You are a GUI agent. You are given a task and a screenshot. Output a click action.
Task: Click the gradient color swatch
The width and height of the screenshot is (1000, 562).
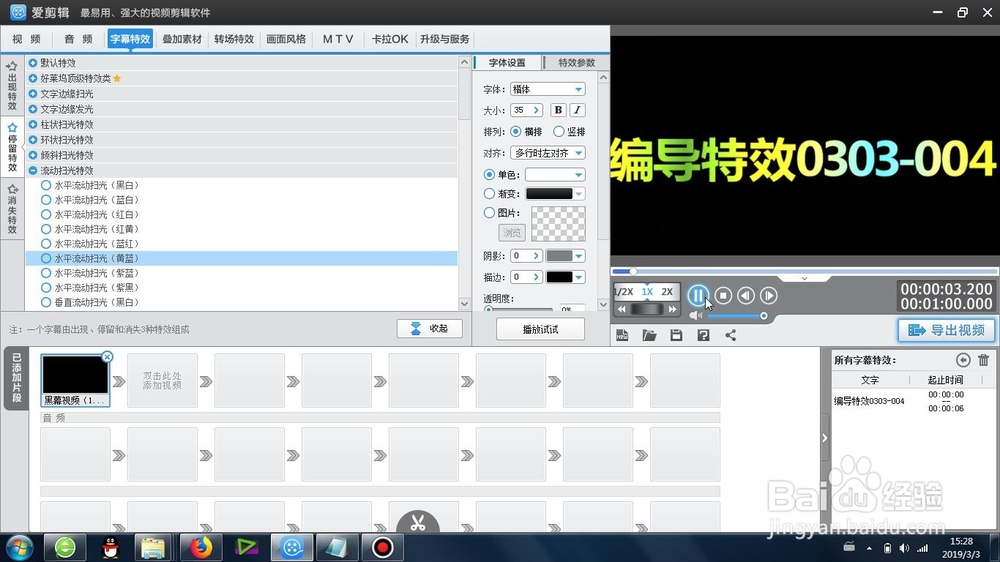click(x=548, y=193)
